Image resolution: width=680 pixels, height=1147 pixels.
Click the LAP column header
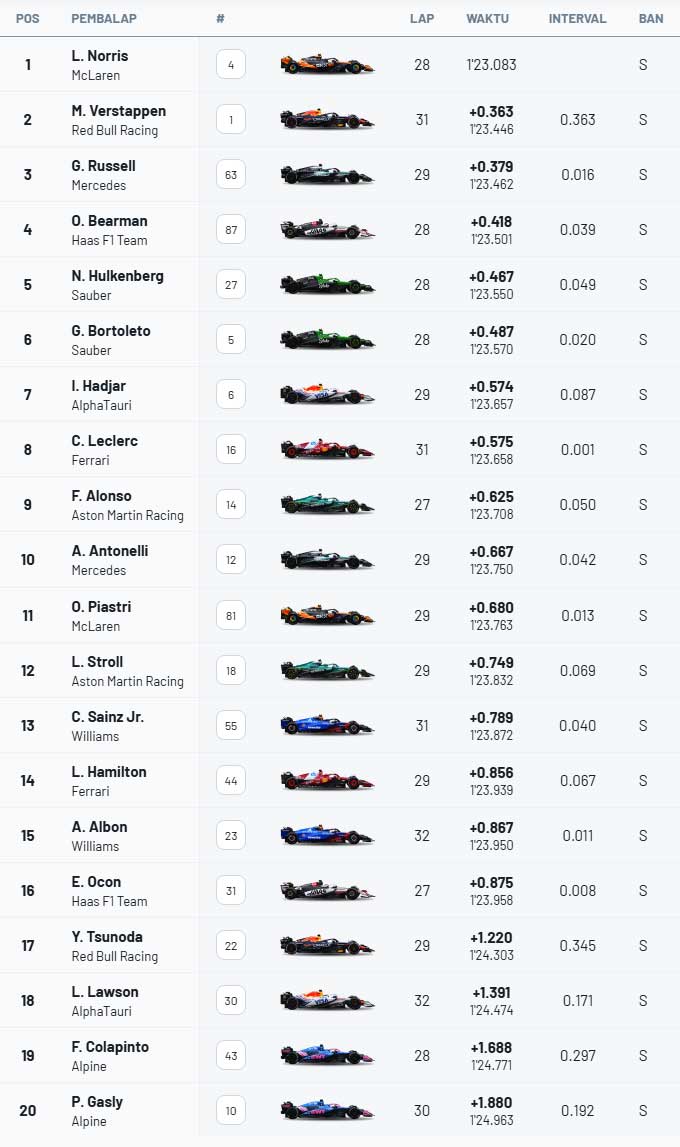(x=421, y=18)
